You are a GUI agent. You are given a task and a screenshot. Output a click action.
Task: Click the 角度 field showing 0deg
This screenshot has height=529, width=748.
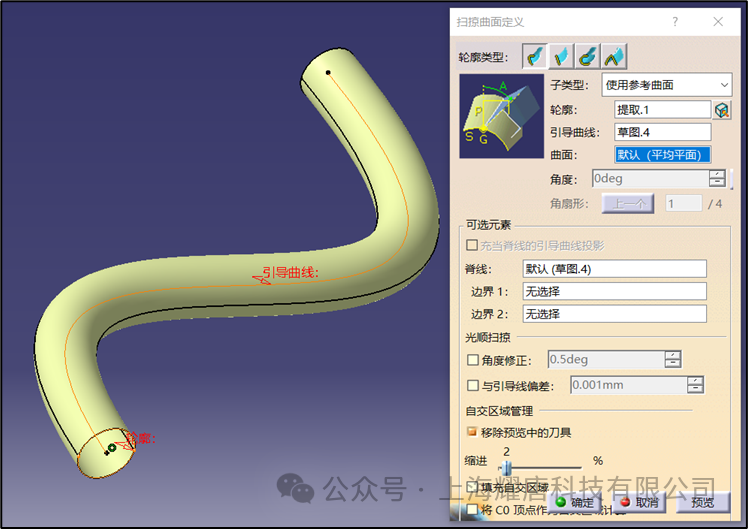click(x=651, y=178)
